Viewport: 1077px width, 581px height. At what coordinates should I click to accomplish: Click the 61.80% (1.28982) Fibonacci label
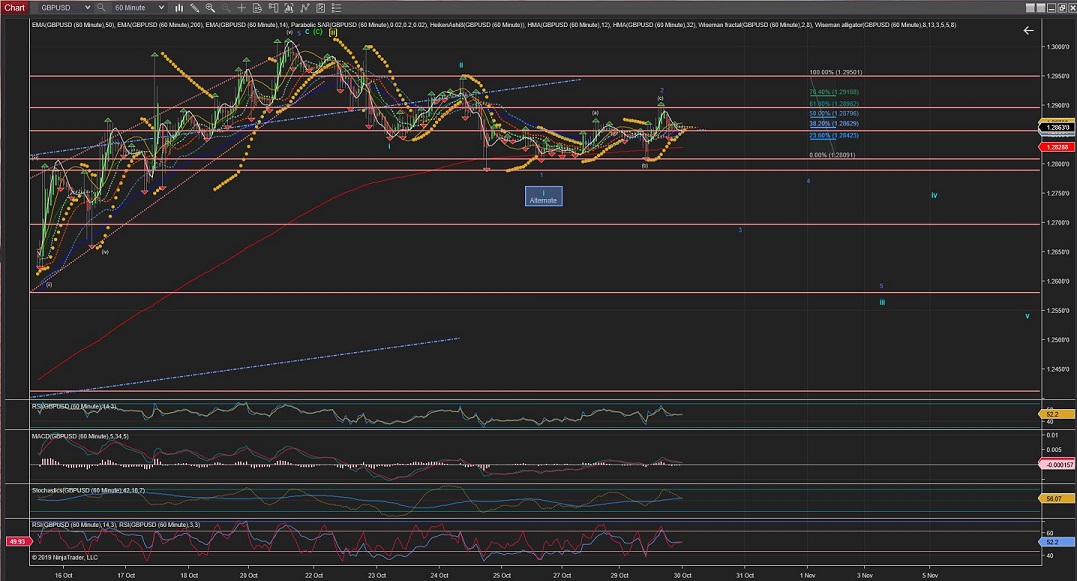point(834,104)
